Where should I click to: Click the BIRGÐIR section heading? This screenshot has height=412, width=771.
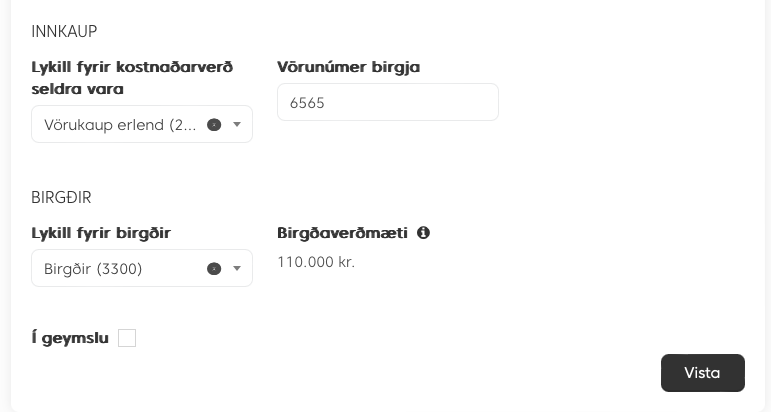coord(61,198)
